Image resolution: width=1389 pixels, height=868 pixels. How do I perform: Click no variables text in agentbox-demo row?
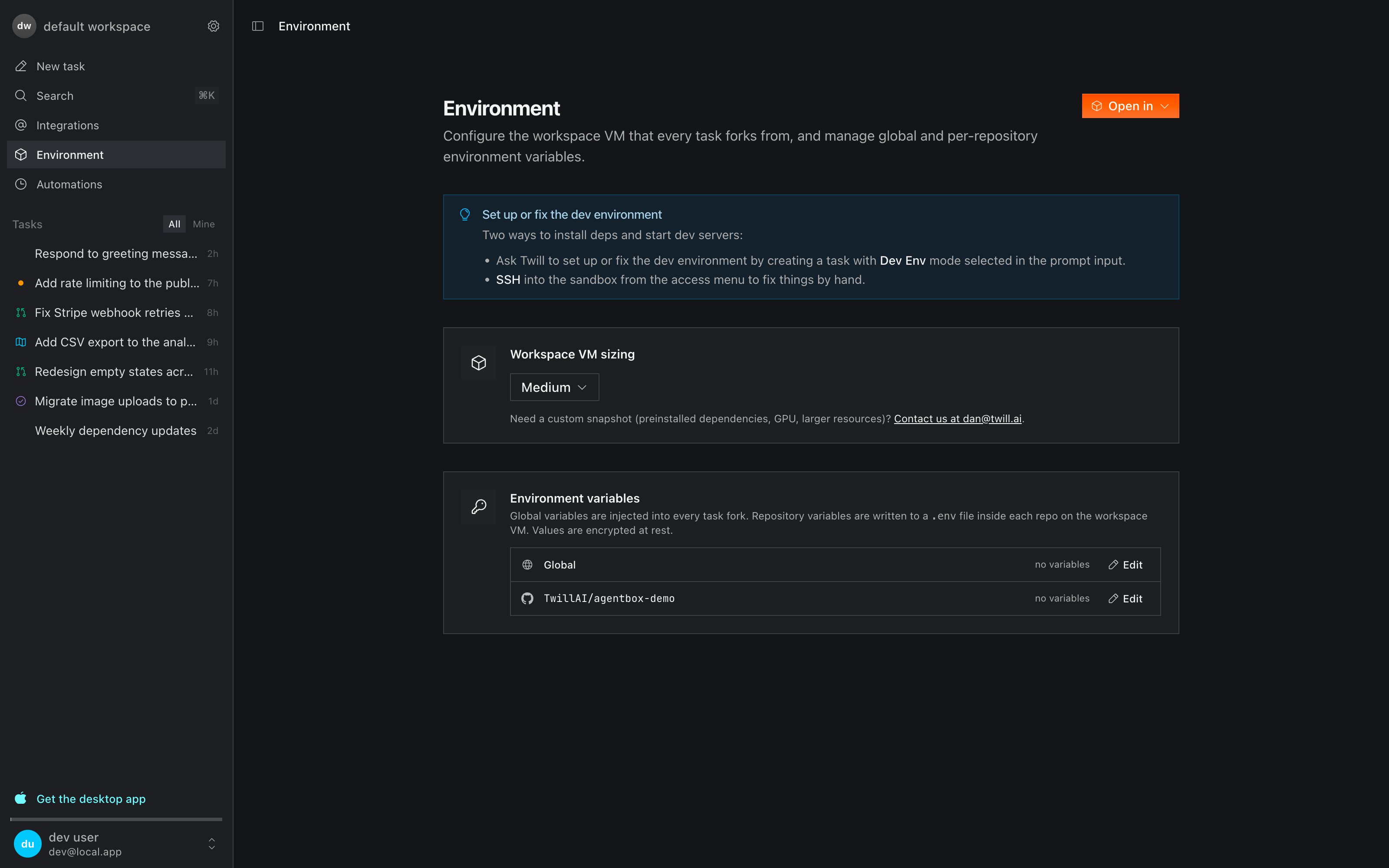click(1062, 599)
